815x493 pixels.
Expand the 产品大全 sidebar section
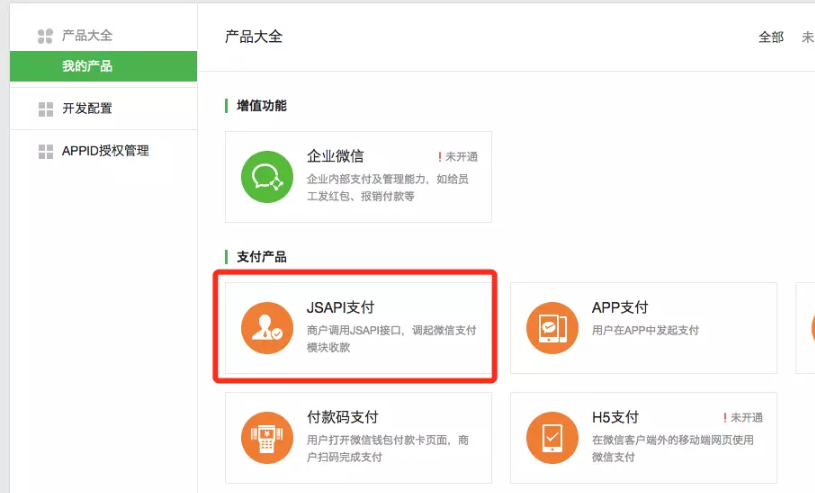[87, 36]
